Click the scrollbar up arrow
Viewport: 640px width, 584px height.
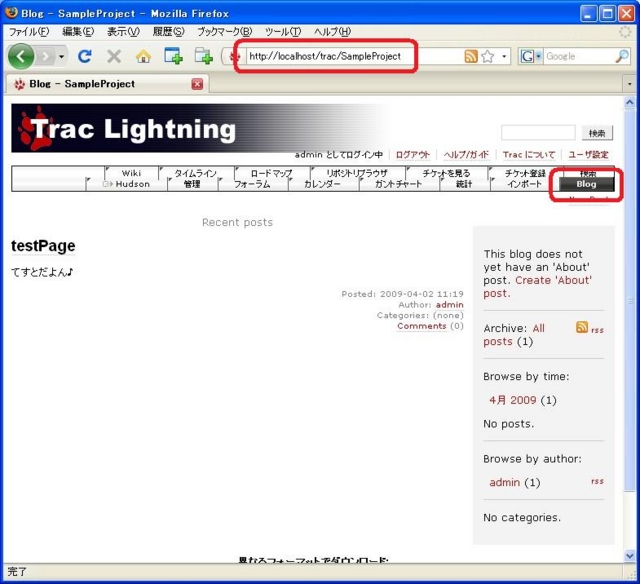[x=630, y=102]
